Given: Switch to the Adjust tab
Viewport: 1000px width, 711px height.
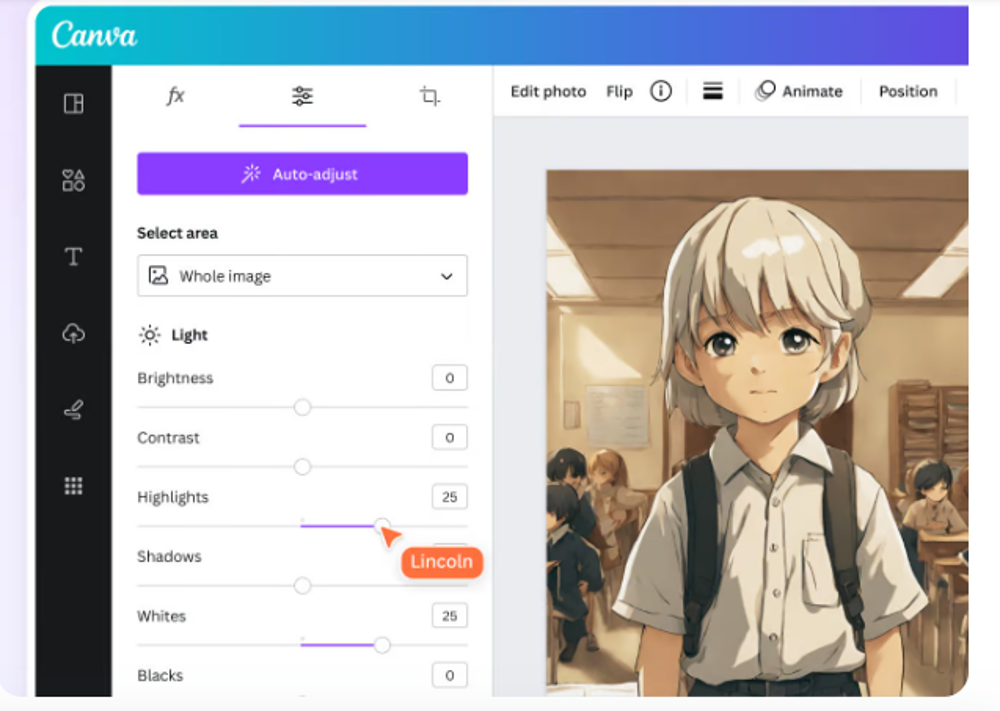Looking at the screenshot, I should [x=302, y=95].
